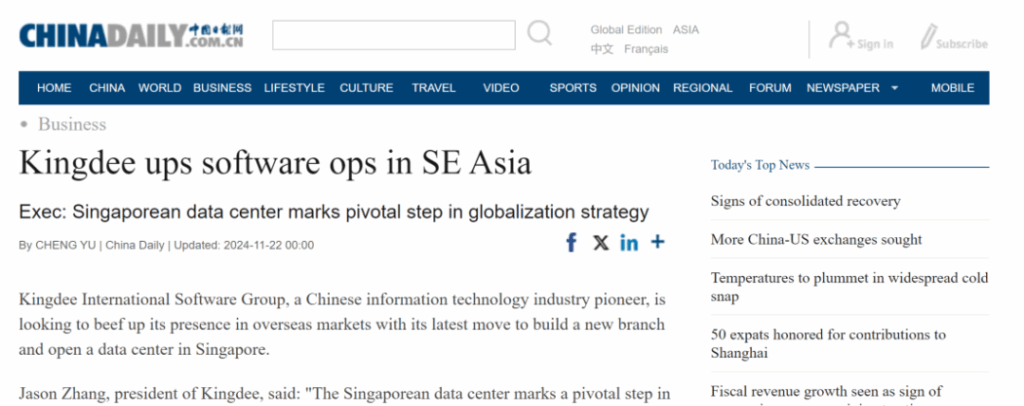Image resolution: width=1024 pixels, height=406 pixels.
Task: Click the magnifying glass search icon
Action: [539, 35]
